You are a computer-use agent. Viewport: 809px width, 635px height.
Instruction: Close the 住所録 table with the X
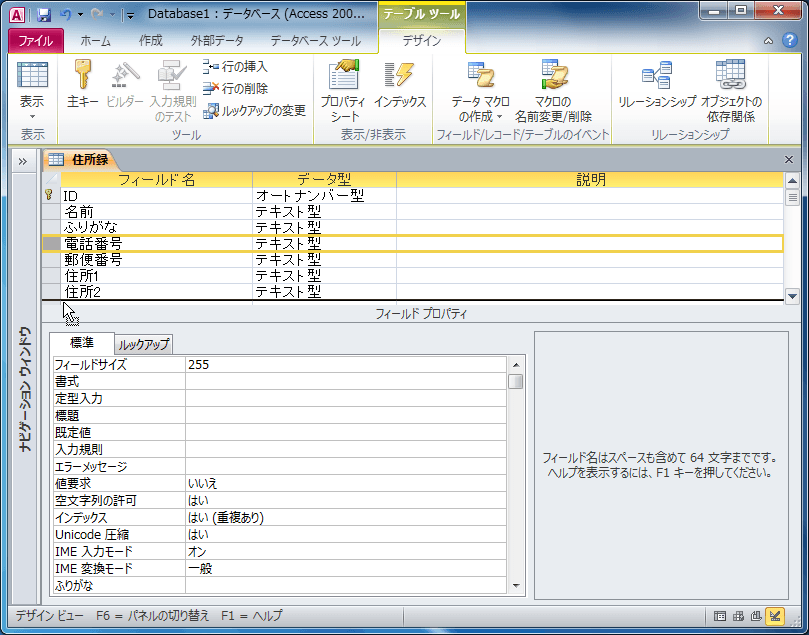coord(788,160)
